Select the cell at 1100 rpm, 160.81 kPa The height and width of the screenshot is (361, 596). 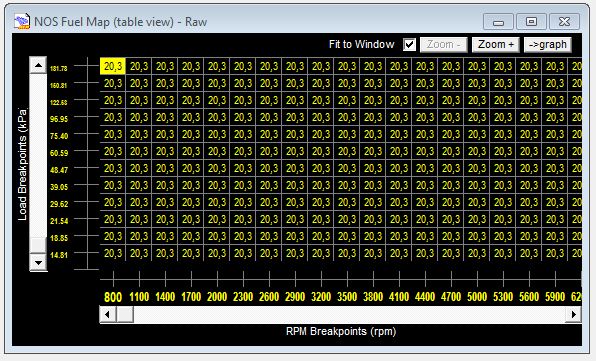point(139,83)
